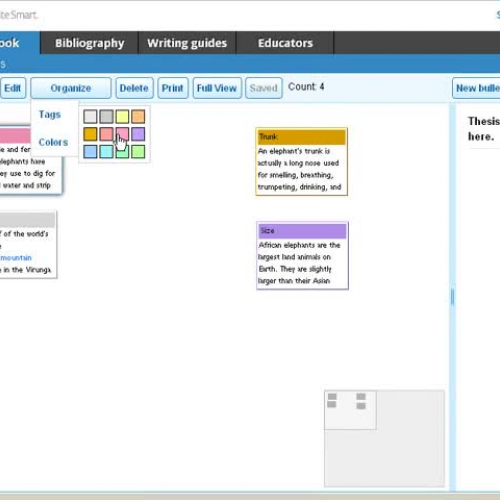Open the Bibliography tab
Image resolution: width=500 pixels, height=500 pixels.
(x=89, y=43)
